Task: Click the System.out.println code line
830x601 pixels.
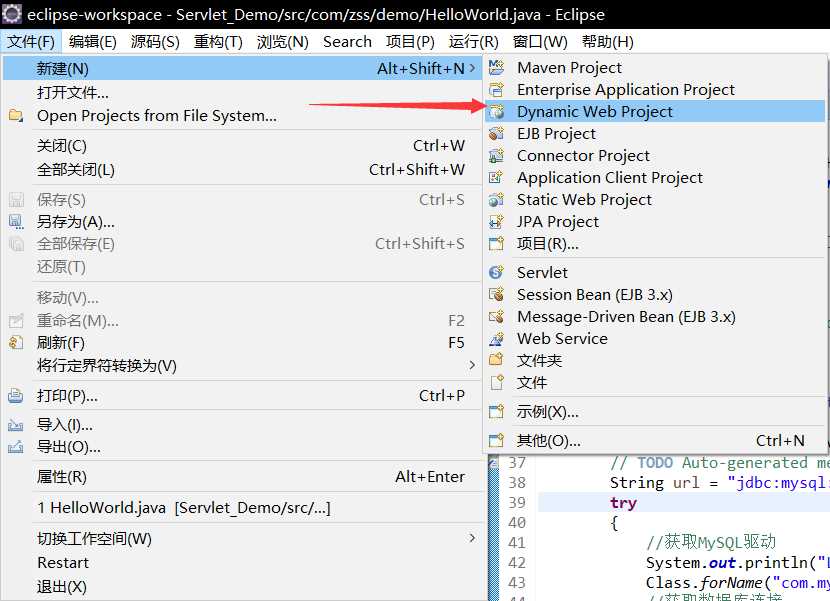Action: [737, 562]
